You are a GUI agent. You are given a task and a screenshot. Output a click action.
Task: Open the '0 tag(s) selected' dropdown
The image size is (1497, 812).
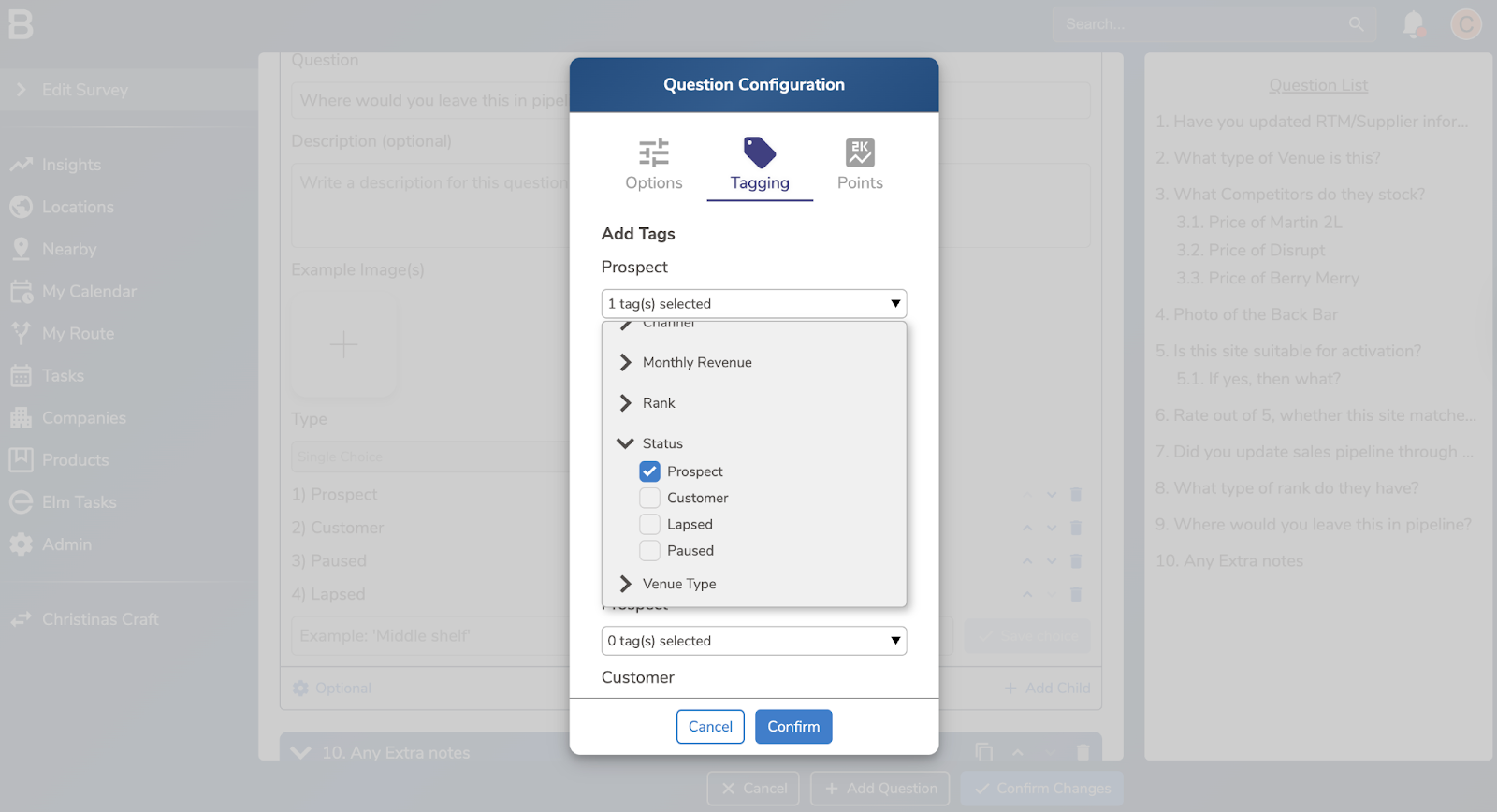pyautogui.click(x=753, y=641)
